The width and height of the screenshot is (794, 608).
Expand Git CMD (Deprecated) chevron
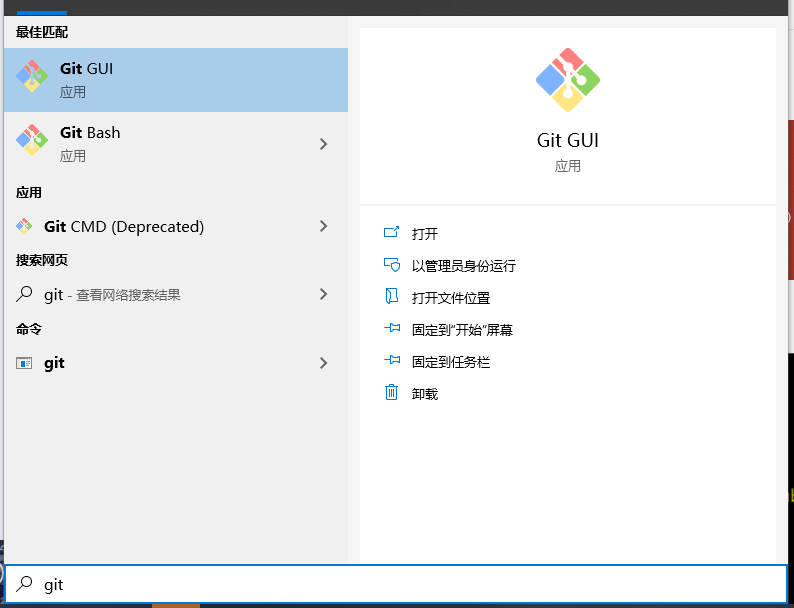(324, 226)
